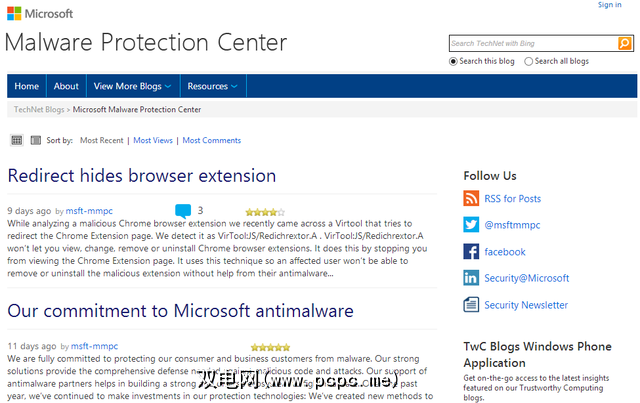The width and height of the screenshot is (640, 403).
Task: Click the search magnifier icon
Action: [625, 44]
